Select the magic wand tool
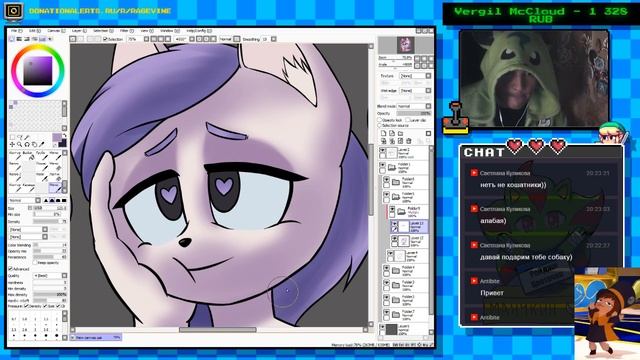 27,138
